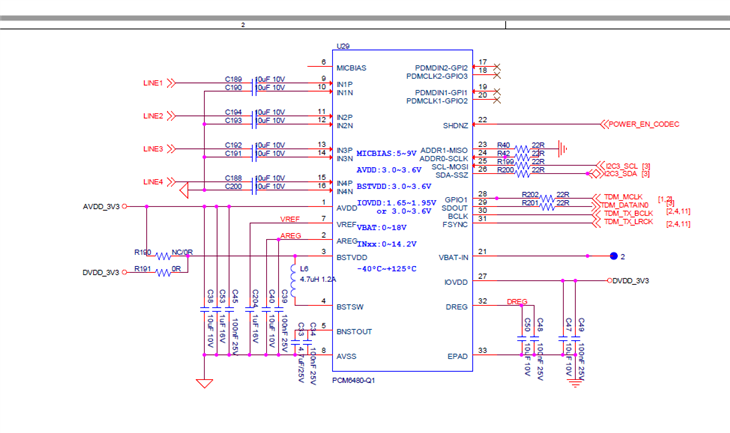This screenshot has height=433, width=730.
Task: Select the POWER_EN_CODEC net label
Action: [x=644, y=124]
